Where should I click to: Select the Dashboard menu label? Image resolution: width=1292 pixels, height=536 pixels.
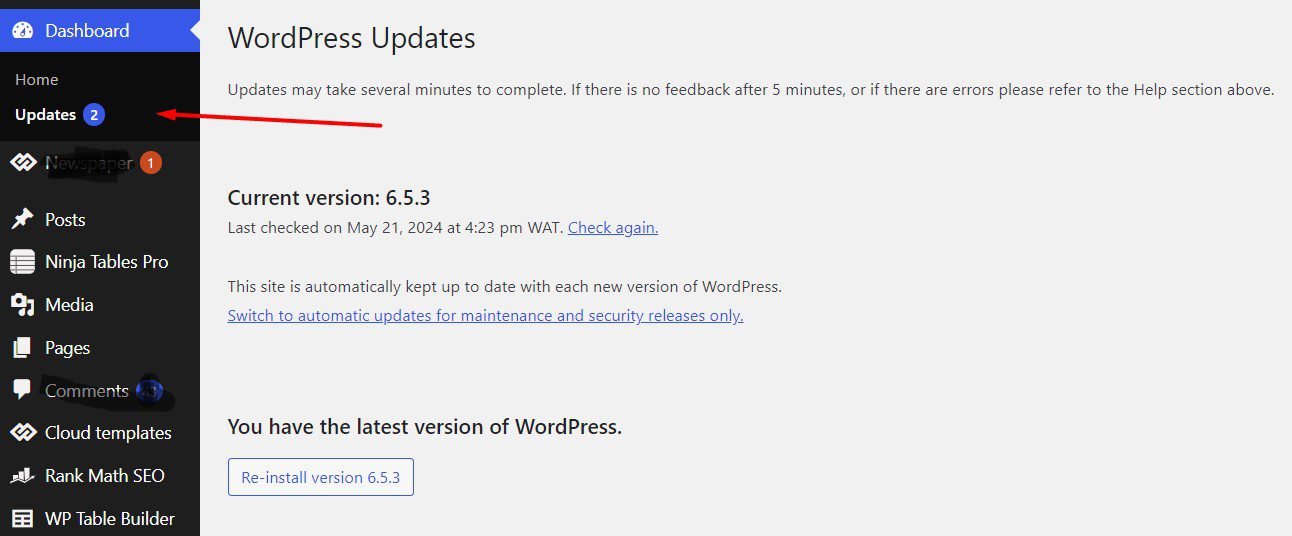point(87,31)
